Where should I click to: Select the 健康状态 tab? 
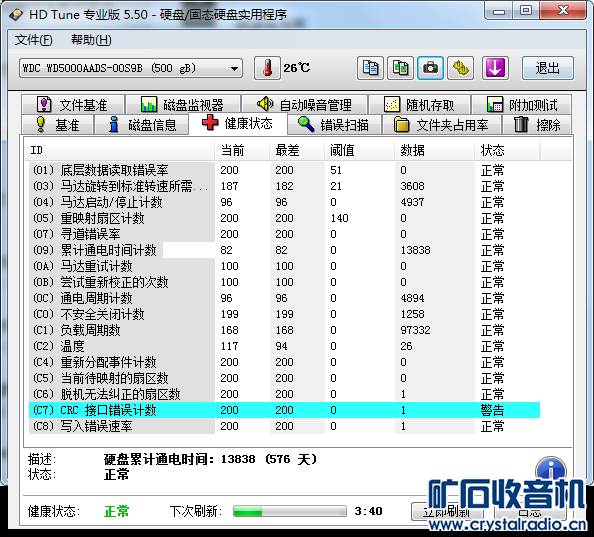[238, 123]
